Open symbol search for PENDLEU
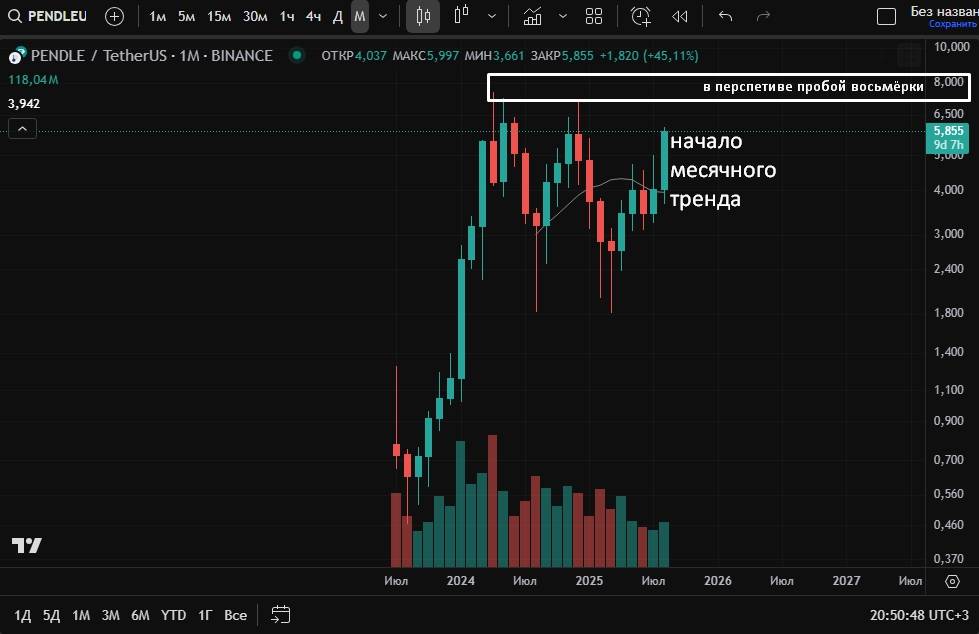 [x=50, y=16]
